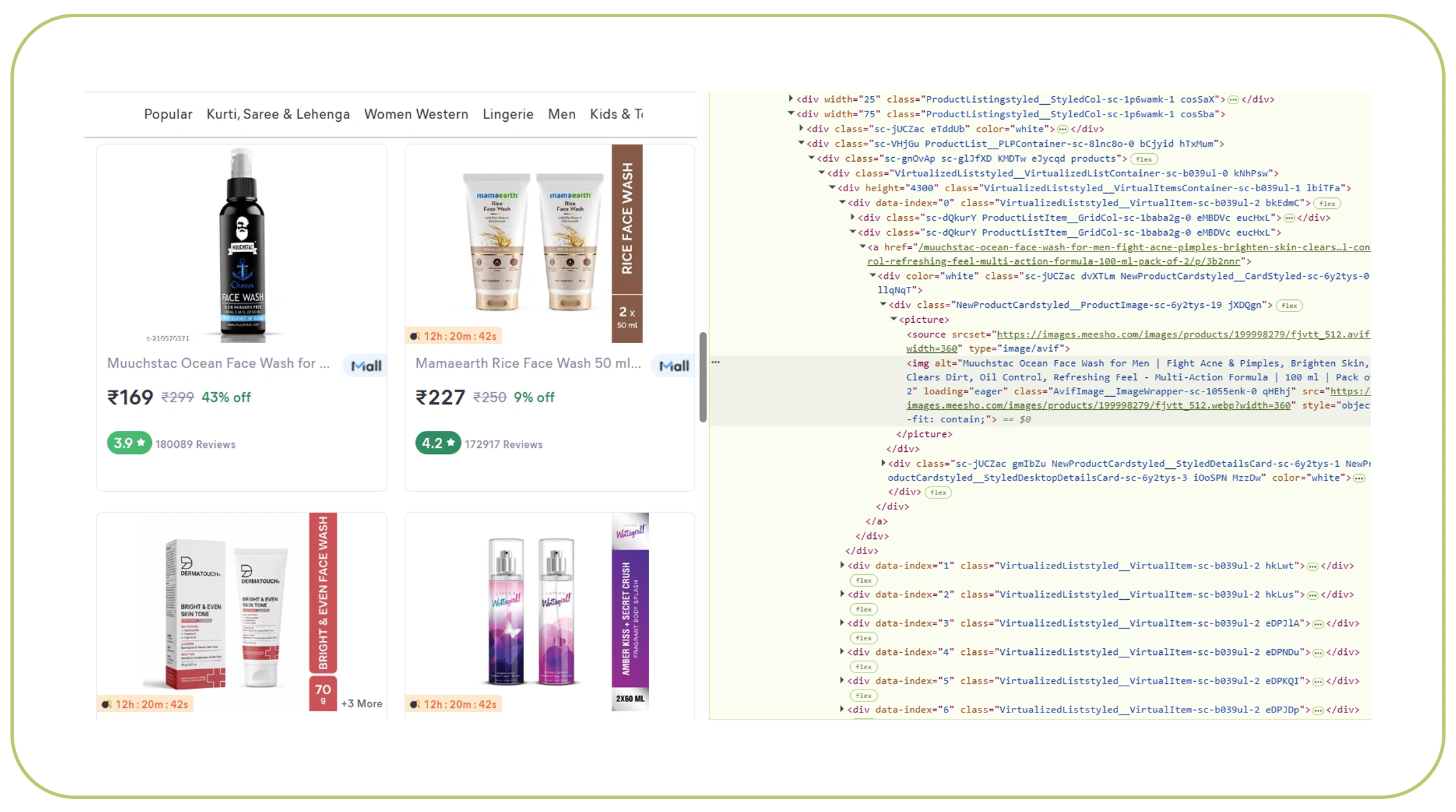
Task: Click the ellipsis in the data-index="3" line
Action: [x=1318, y=624]
